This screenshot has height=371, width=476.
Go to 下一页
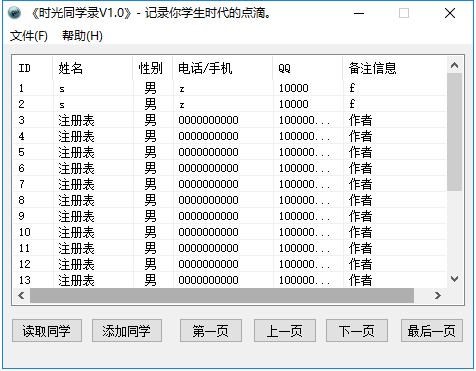click(x=357, y=331)
